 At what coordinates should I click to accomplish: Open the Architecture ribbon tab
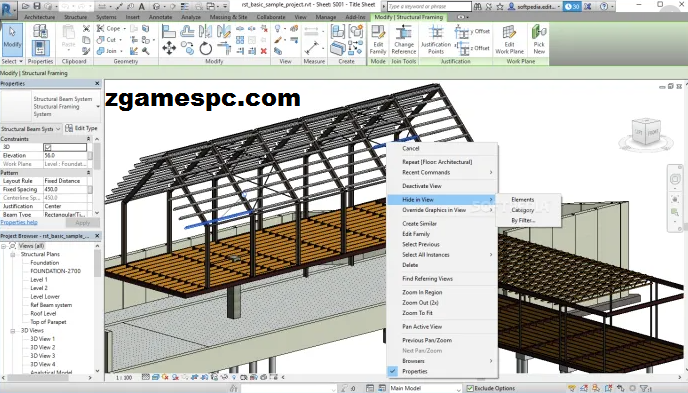click(39, 17)
